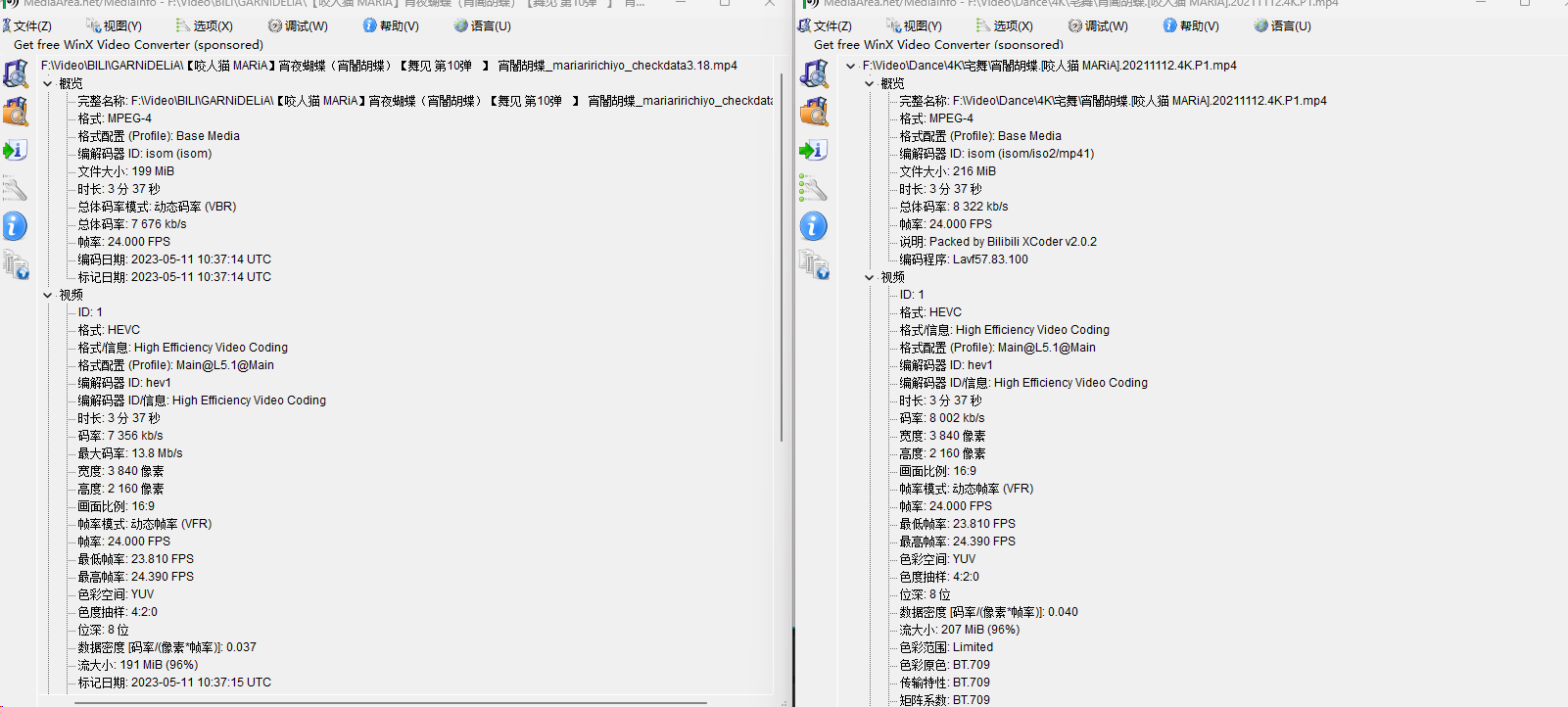Image resolution: width=1568 pixels, height=707 pixels.
Task: Click the Export icon in right window sidebar
Action: tap(814, 150)
